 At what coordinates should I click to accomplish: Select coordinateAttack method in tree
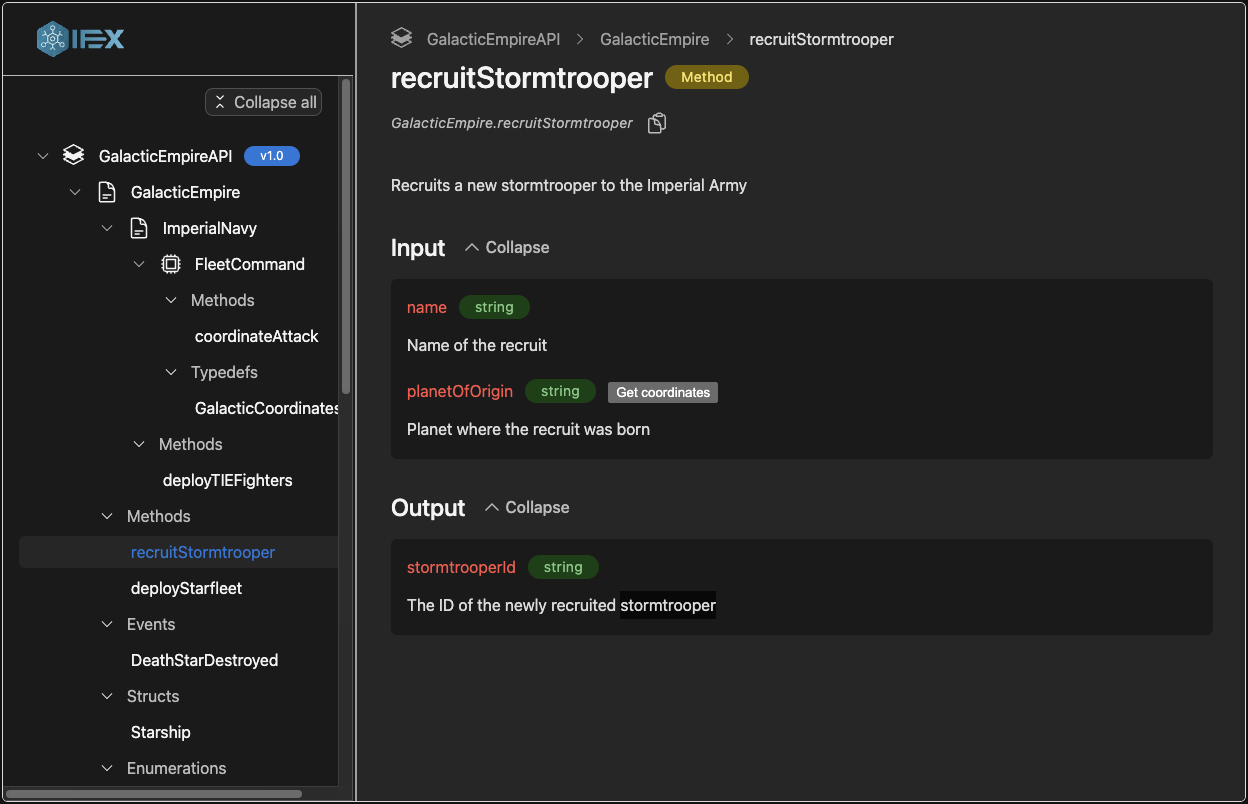point(257,336)
